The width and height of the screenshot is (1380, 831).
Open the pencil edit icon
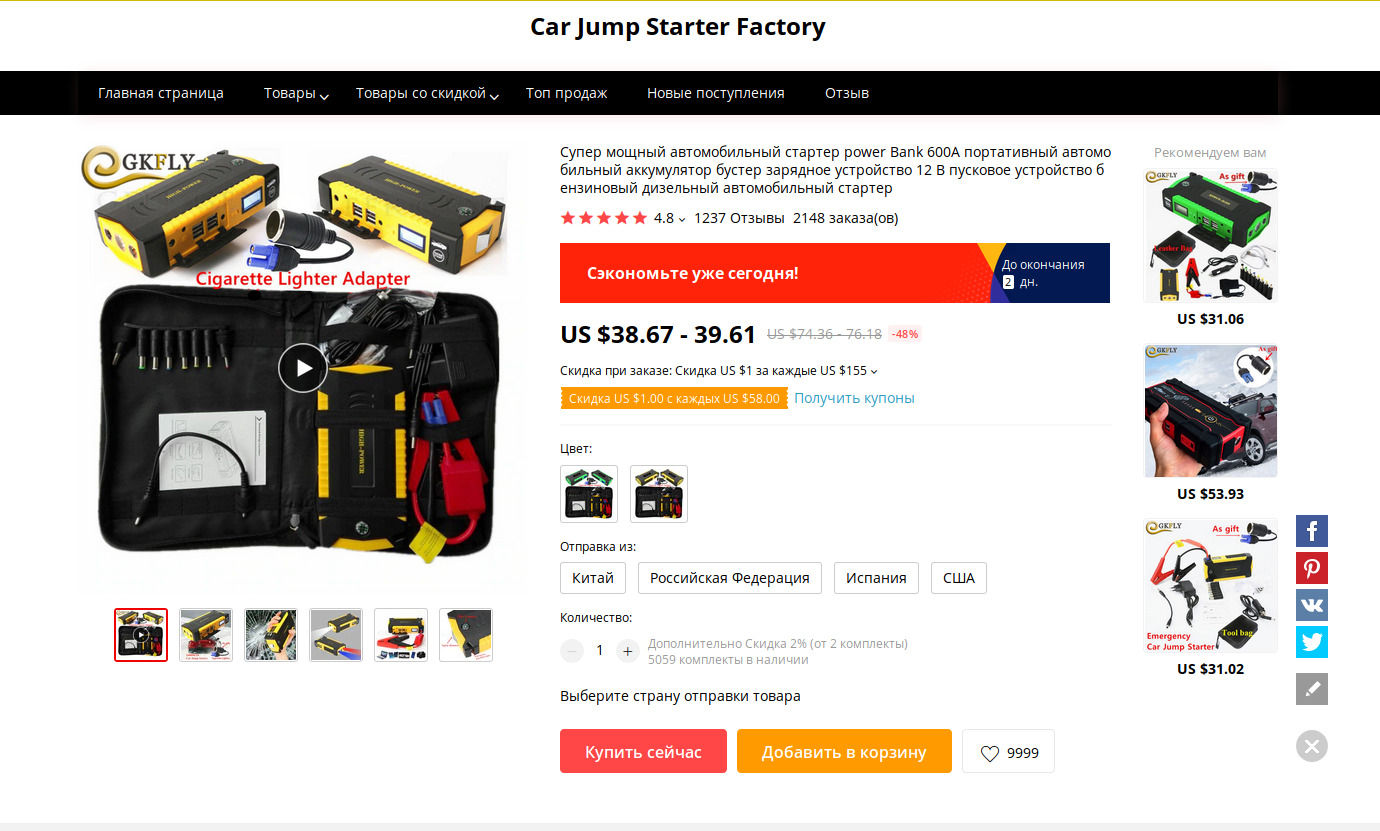point(1312,689)
